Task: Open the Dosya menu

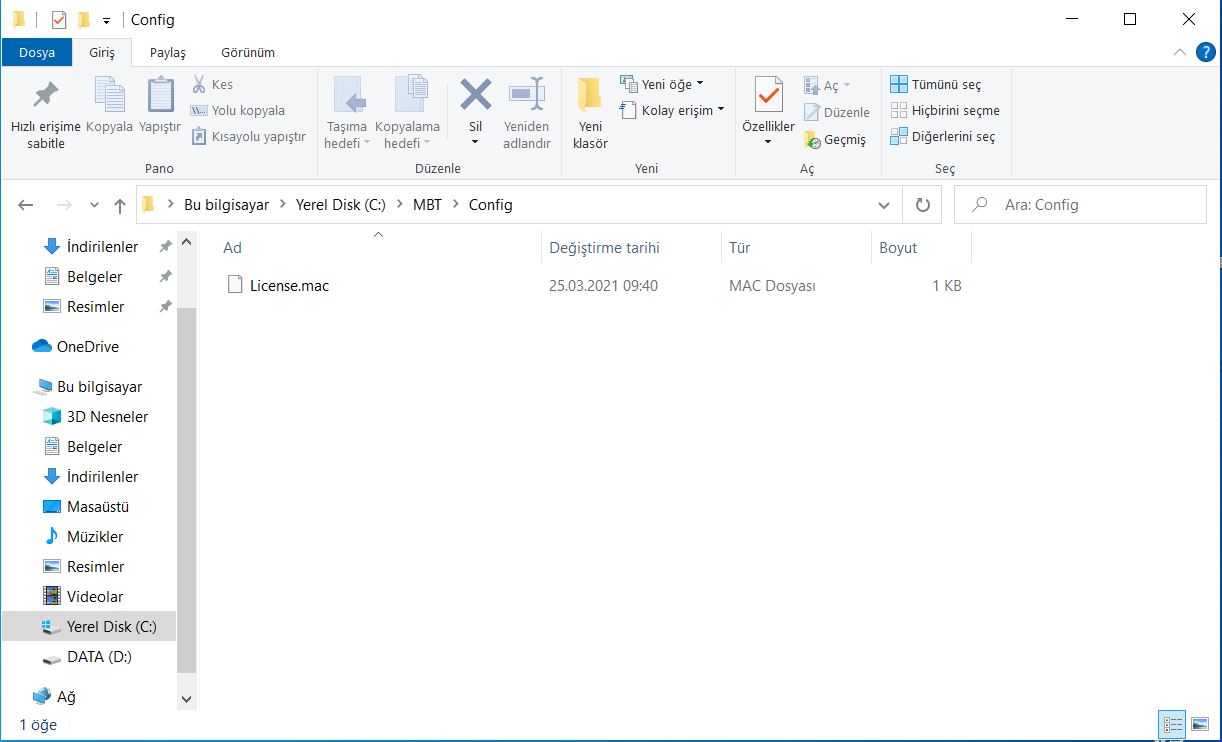Action: point(37,52)
